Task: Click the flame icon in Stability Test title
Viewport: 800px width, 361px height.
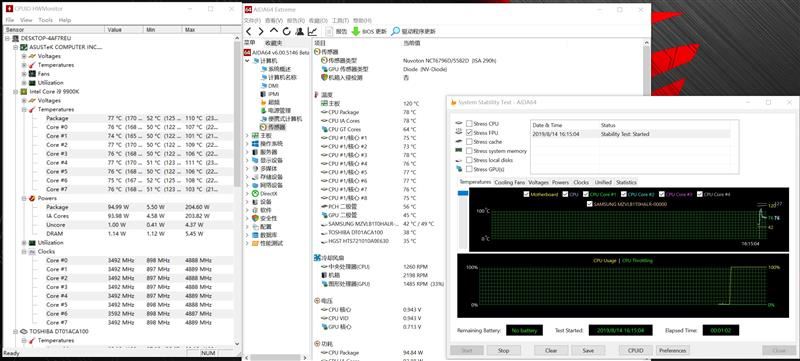Action: tap(453, 102)
